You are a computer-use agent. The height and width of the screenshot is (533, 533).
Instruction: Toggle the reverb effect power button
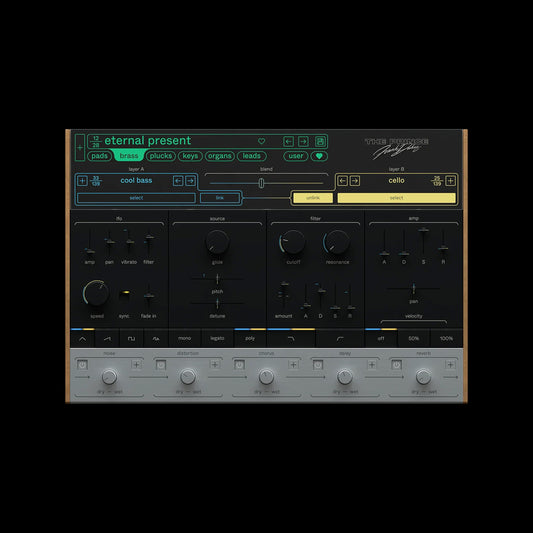[396, 365]
